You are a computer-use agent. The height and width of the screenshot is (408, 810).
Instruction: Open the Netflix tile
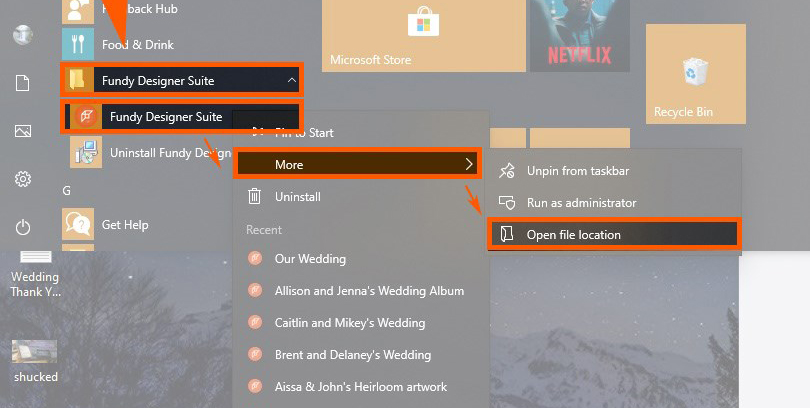pyautogui.click(x=580, y=35)
